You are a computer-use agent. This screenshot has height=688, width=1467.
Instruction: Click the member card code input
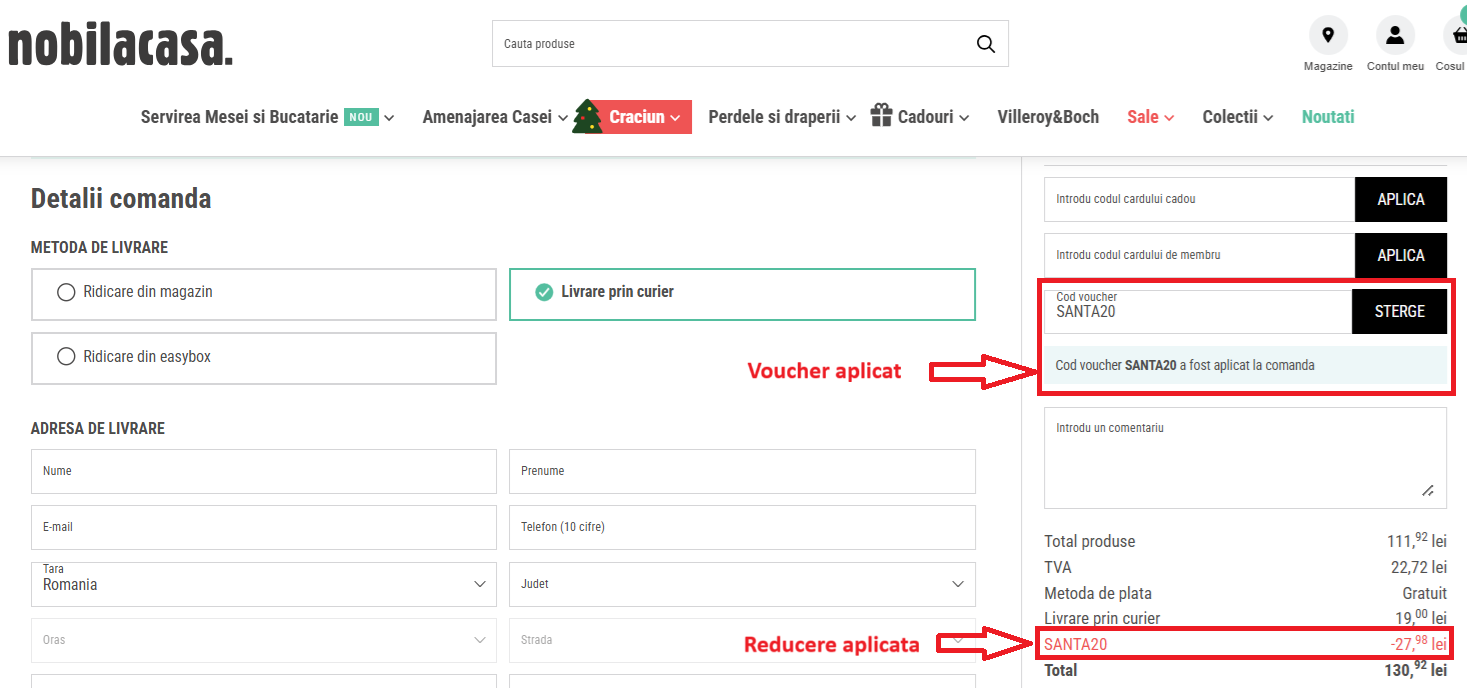coord(1199,255)
